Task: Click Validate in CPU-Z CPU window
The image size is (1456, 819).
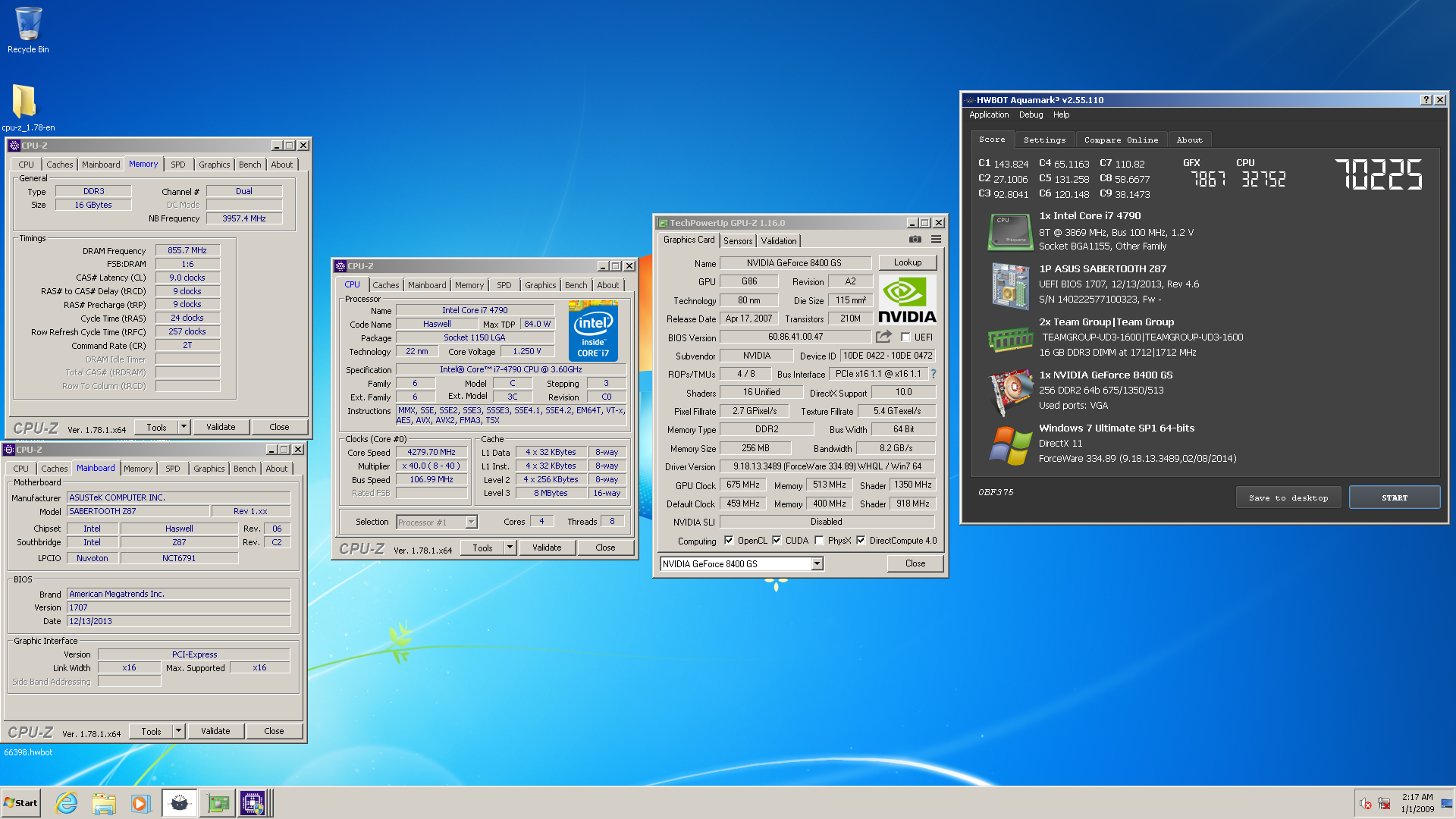Action: [x=547, y=548]
